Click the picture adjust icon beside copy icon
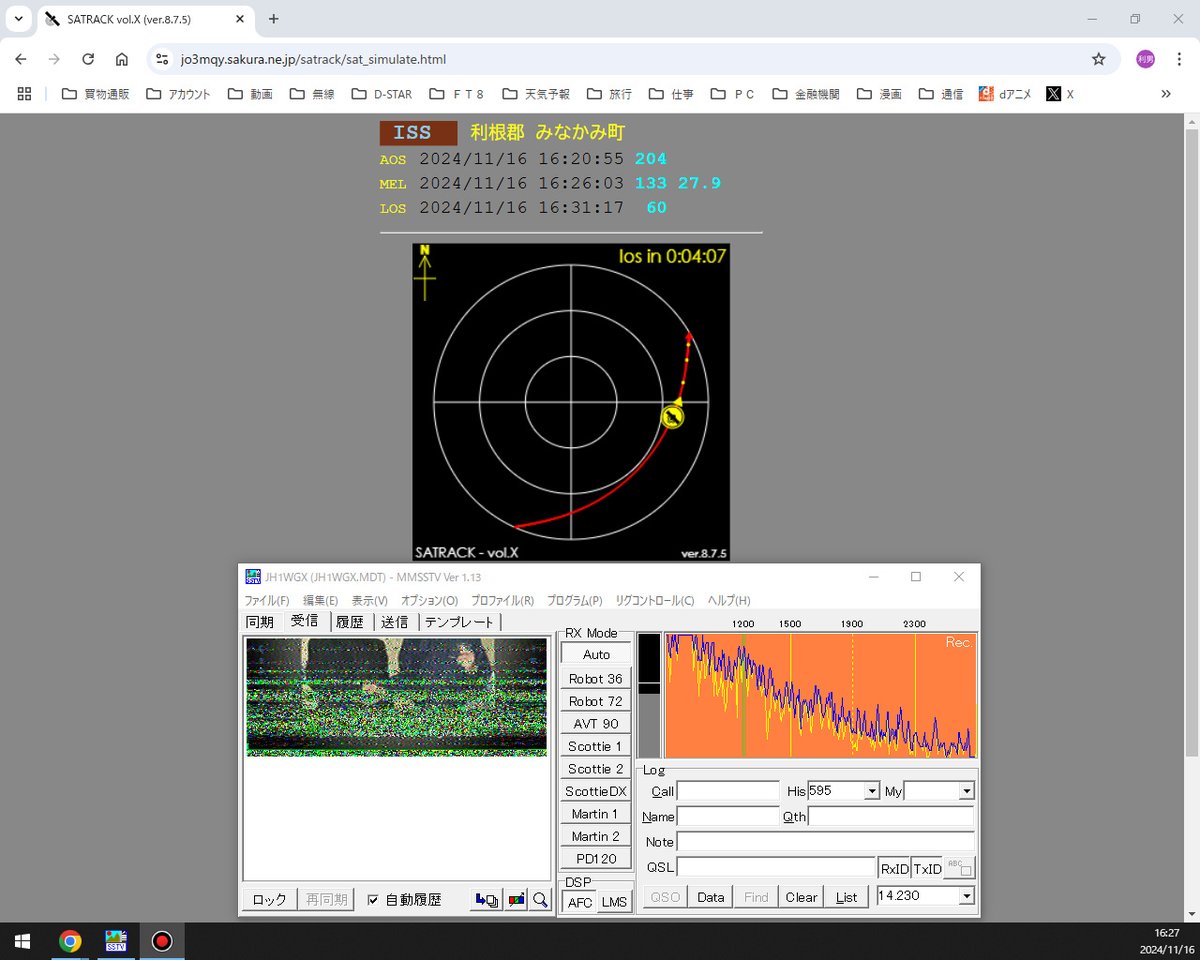The image size is (1200, 960). 516,899
